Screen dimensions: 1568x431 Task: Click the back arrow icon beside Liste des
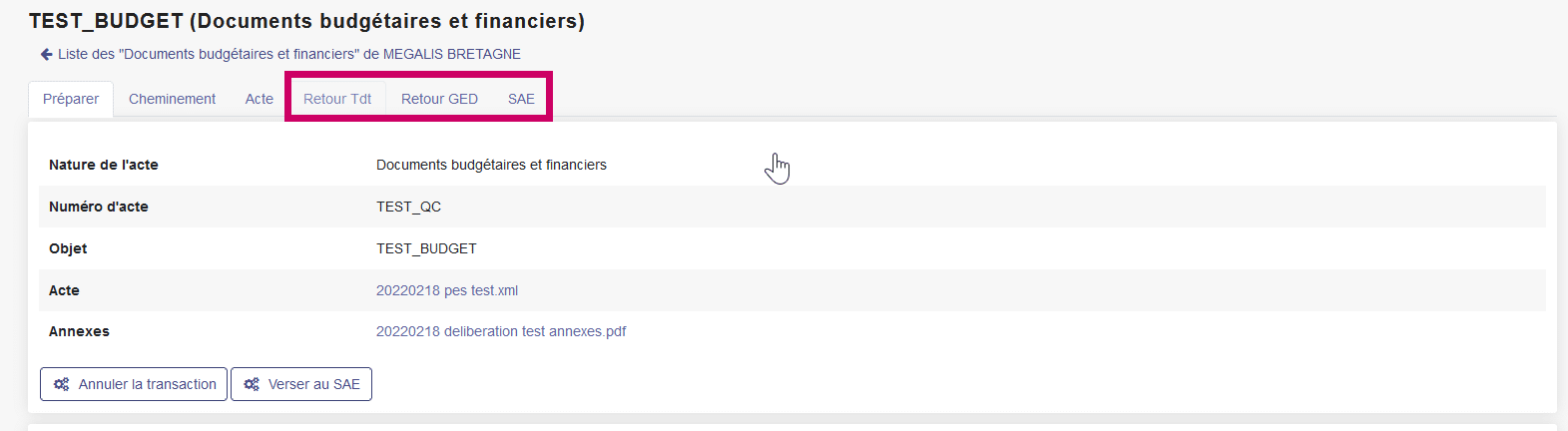pyautogui.click(x=46, y=54)
